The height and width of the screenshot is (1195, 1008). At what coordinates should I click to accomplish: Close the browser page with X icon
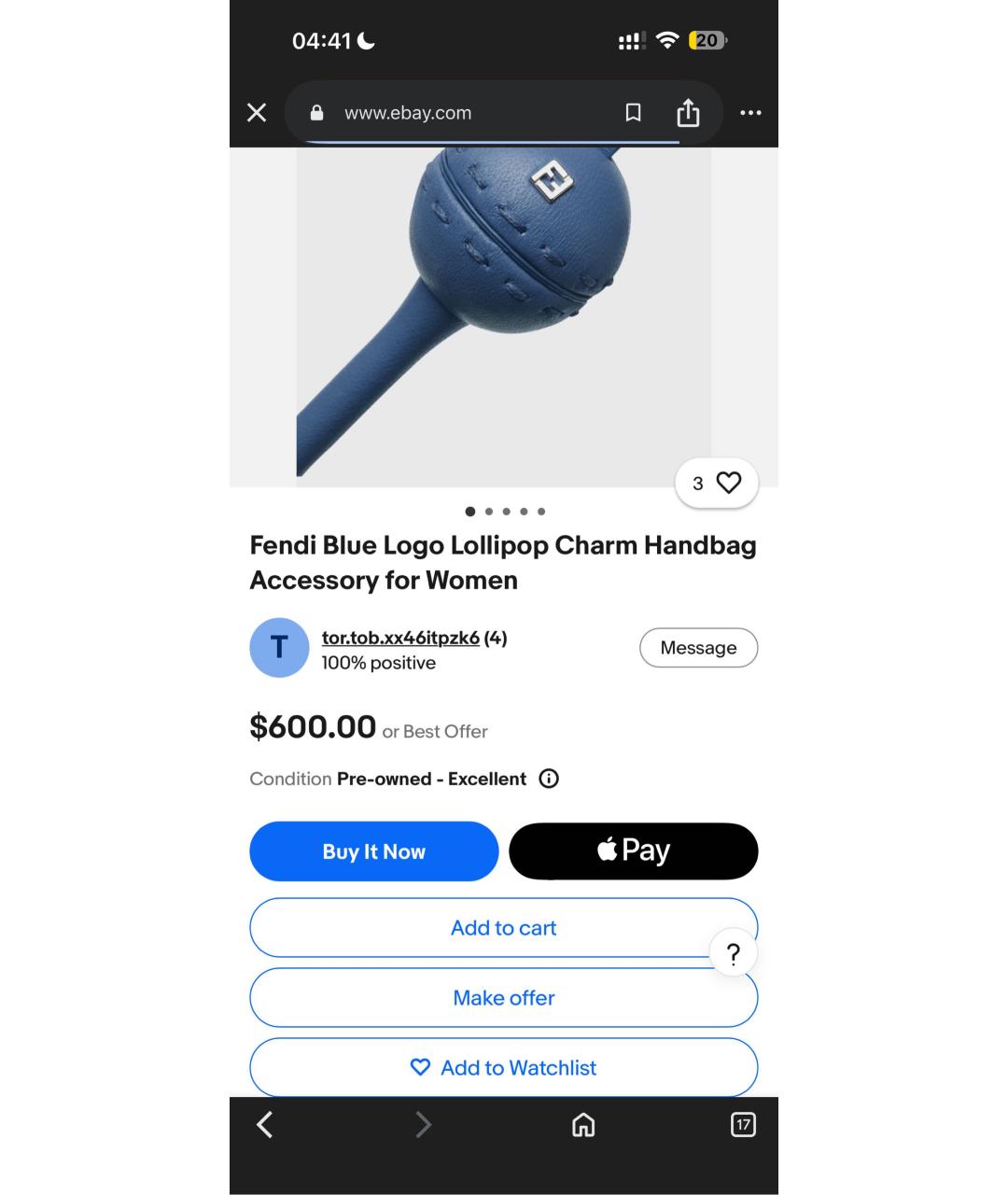[x=257, y=113]
